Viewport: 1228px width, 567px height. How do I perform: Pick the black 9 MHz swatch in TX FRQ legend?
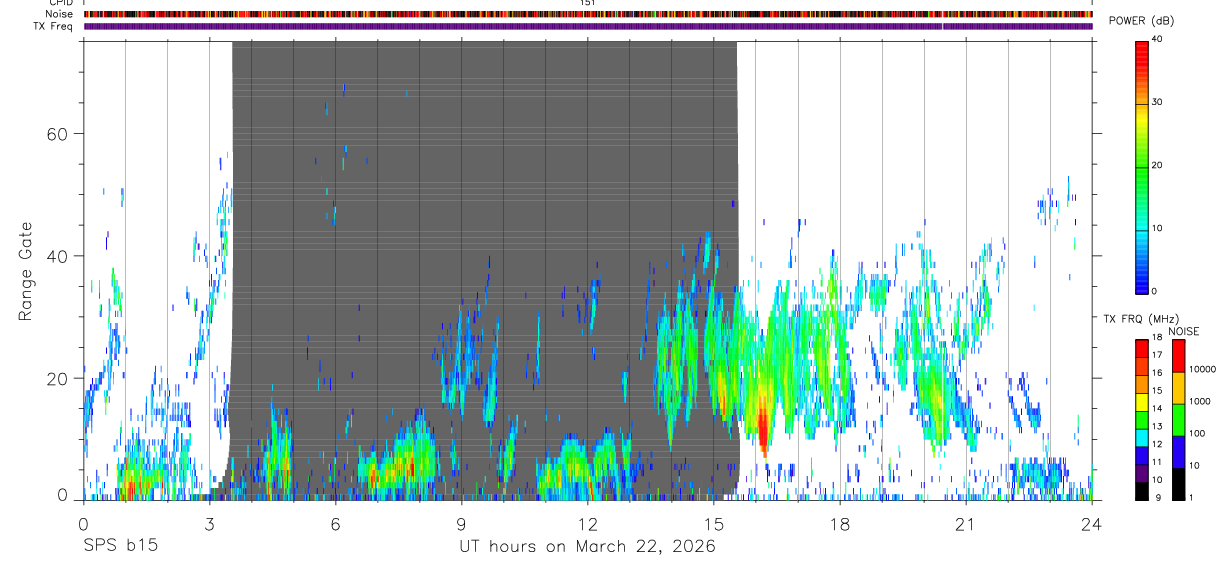[x=1142, y=490]
